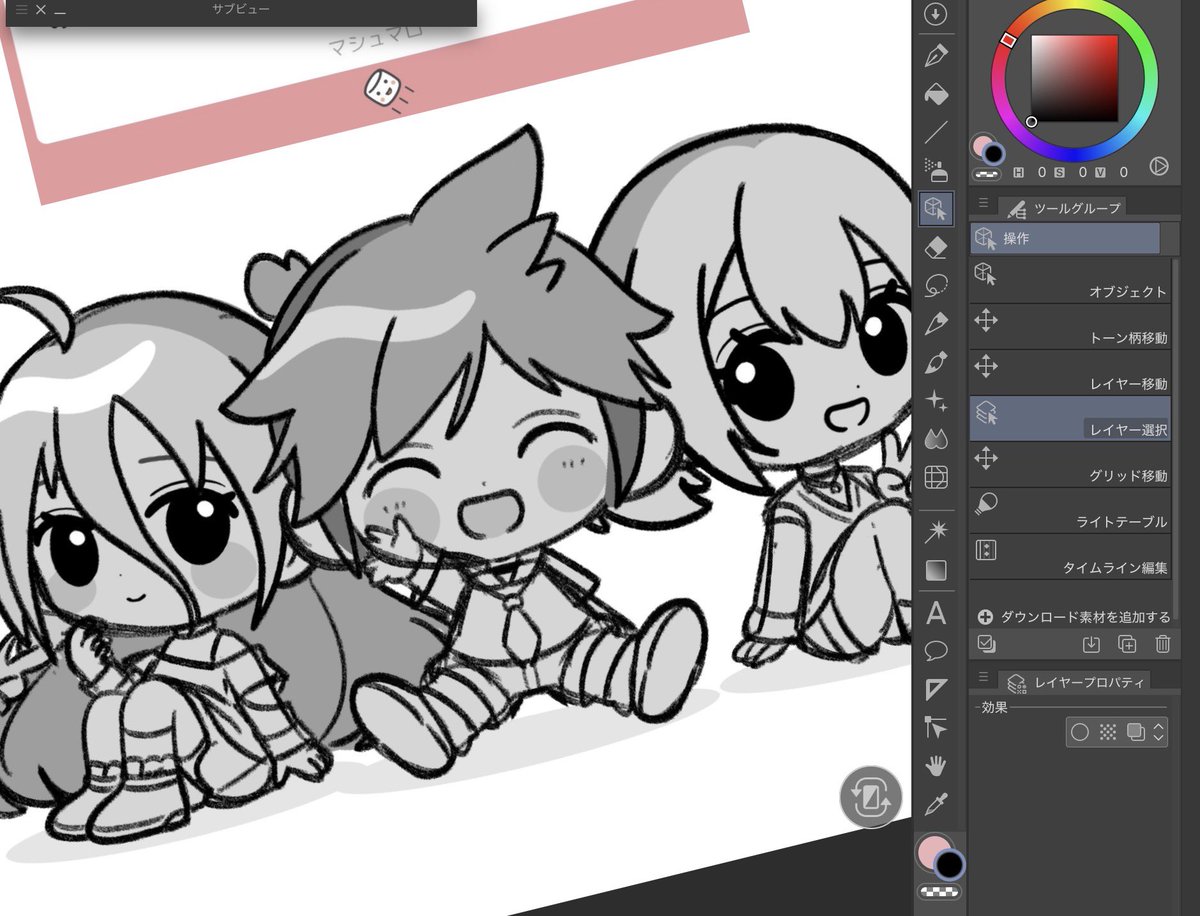
Task: Toggle the Border effect circle in Layer Property
Action: 1080,732
